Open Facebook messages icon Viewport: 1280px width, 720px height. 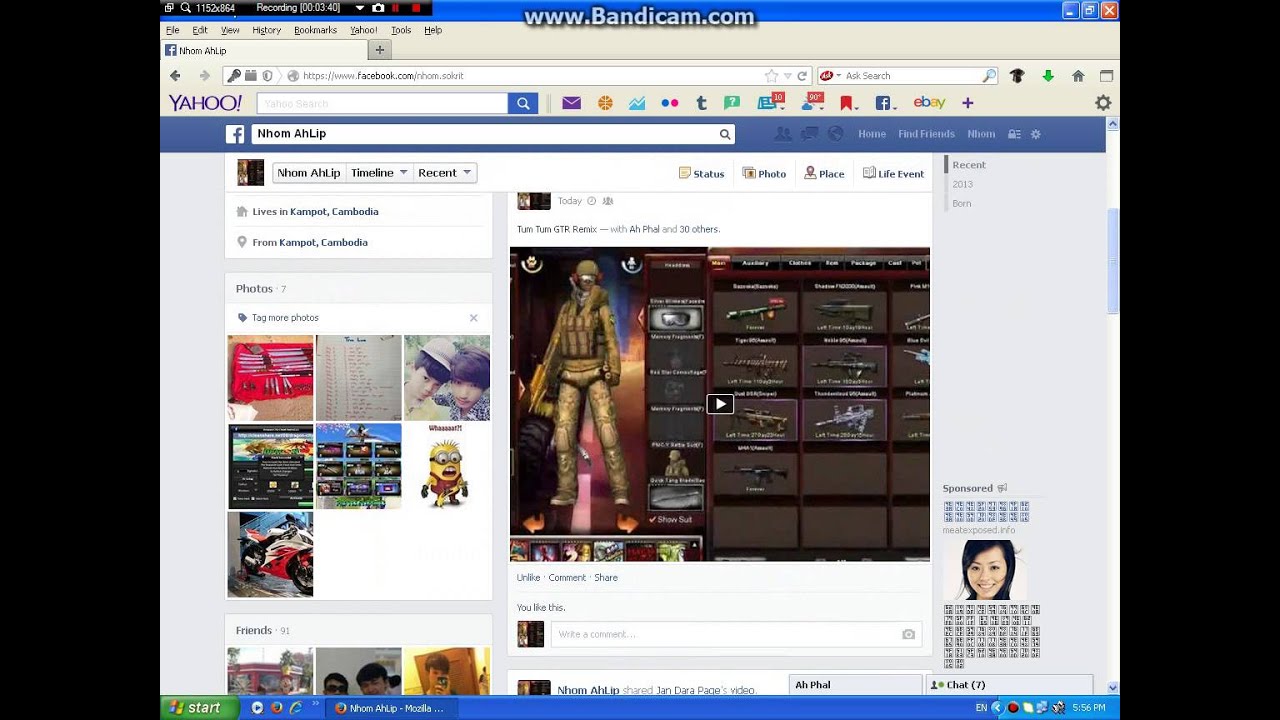coord(810,134)
